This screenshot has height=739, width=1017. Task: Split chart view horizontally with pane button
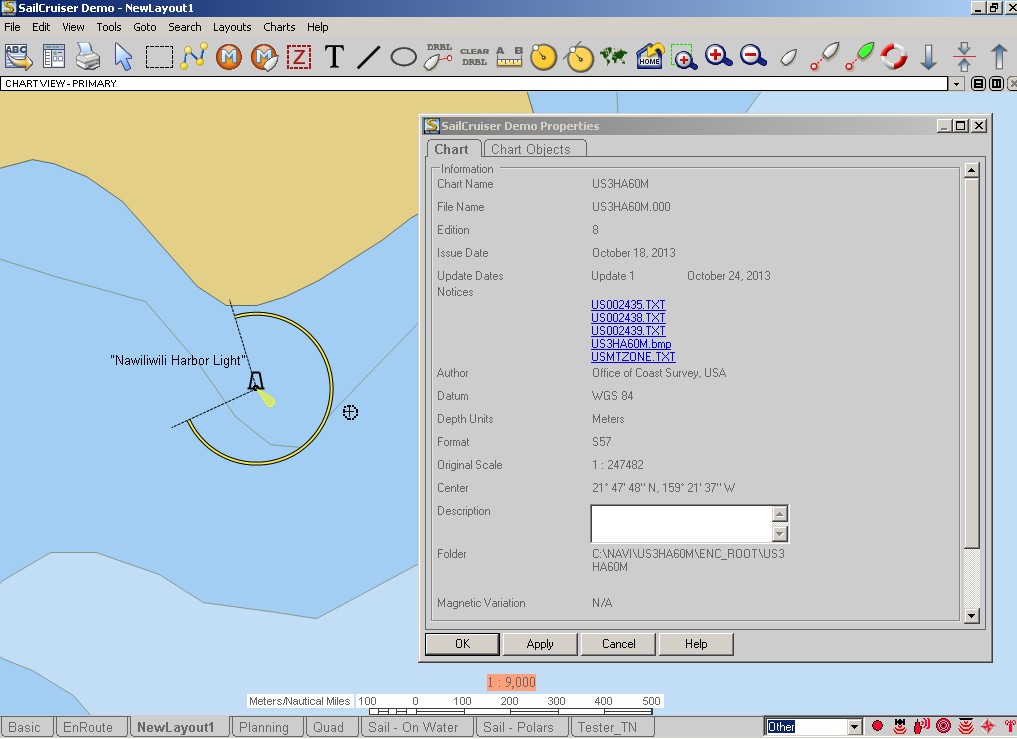979,84
